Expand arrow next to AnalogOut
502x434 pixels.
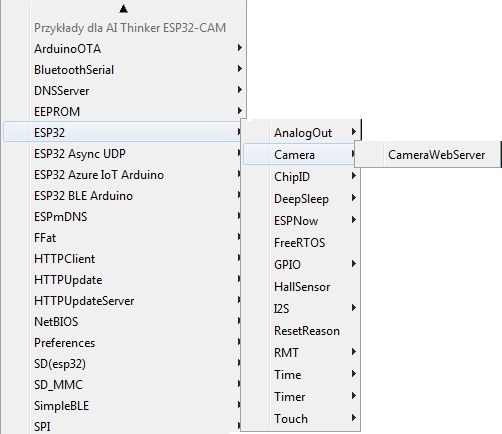[x=354, y=132]
